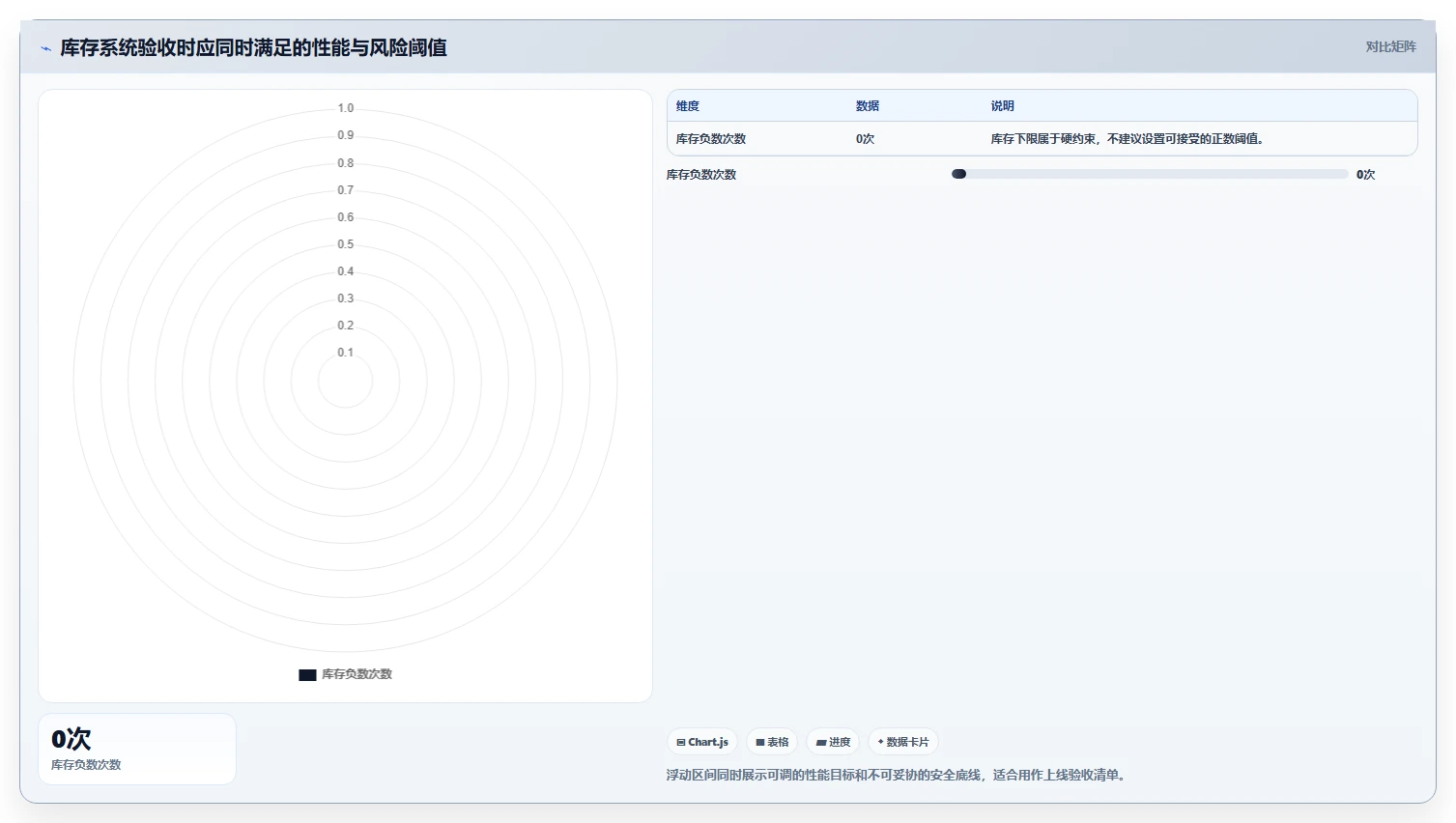This screenshot has width=1456, height=823.
Task: Click the 表格 tag chip
Action: coord(772,742)
